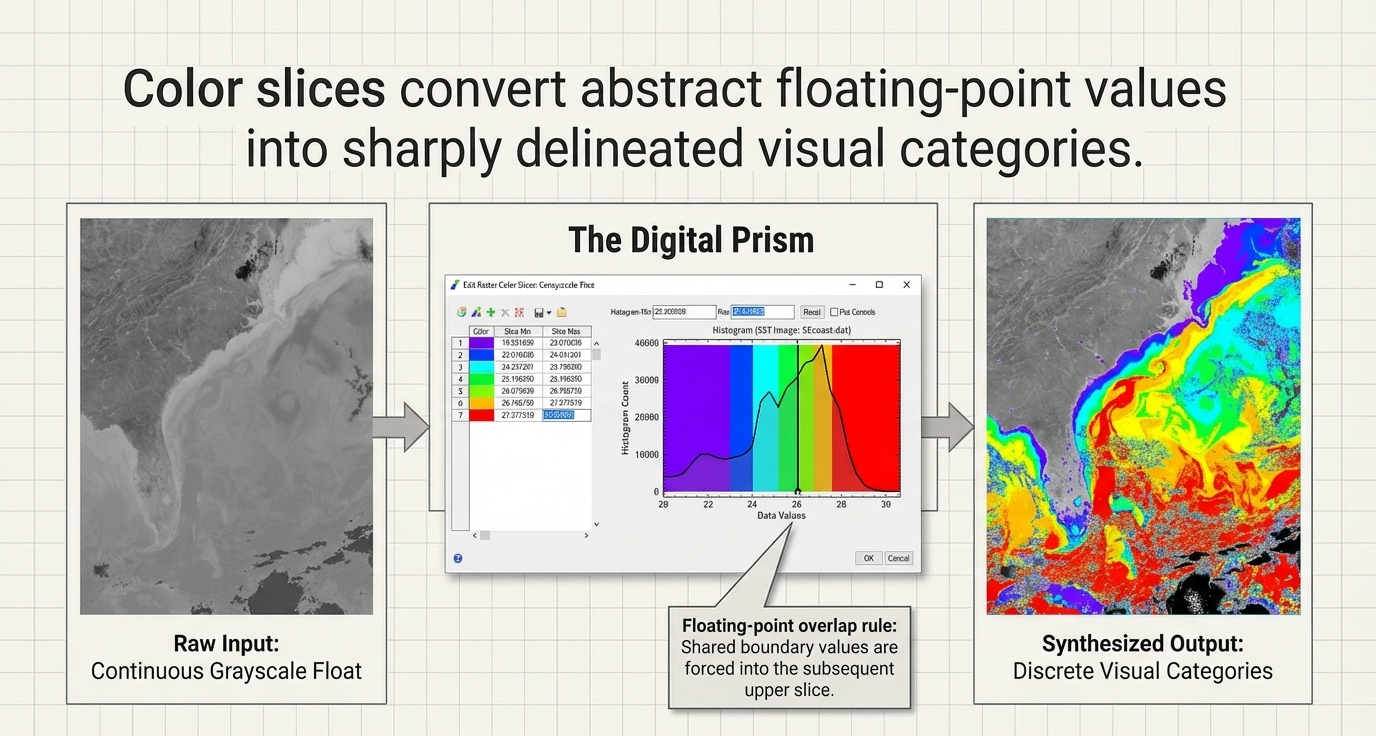Click the marker handle at value 26 on the axis
The image size is (1376, 736).
pos(797,491)
